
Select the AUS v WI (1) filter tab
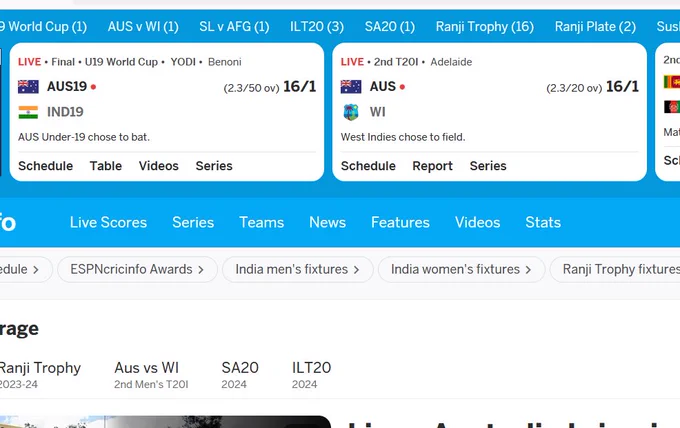[143, 26]
